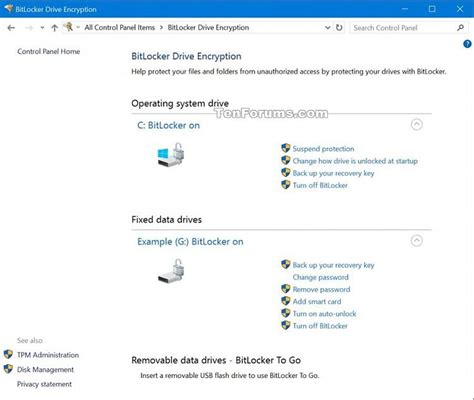Viewport: 474px width, 400px height.
Task: Turn off BitLocker for the C: drive
Action: [x=320, y=185]
